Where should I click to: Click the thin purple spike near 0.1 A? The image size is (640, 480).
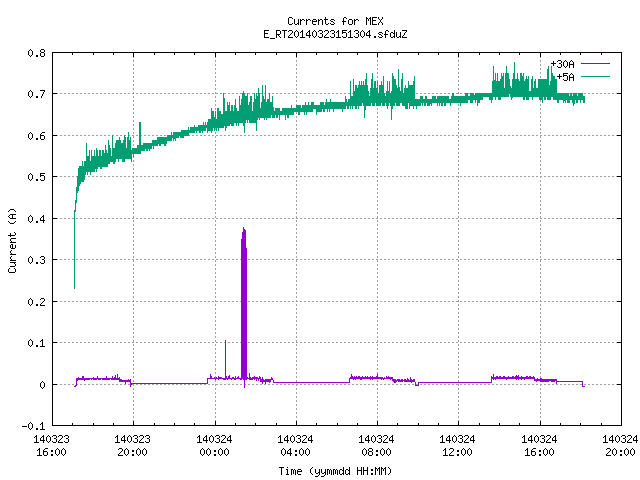[x=225, y=359]
